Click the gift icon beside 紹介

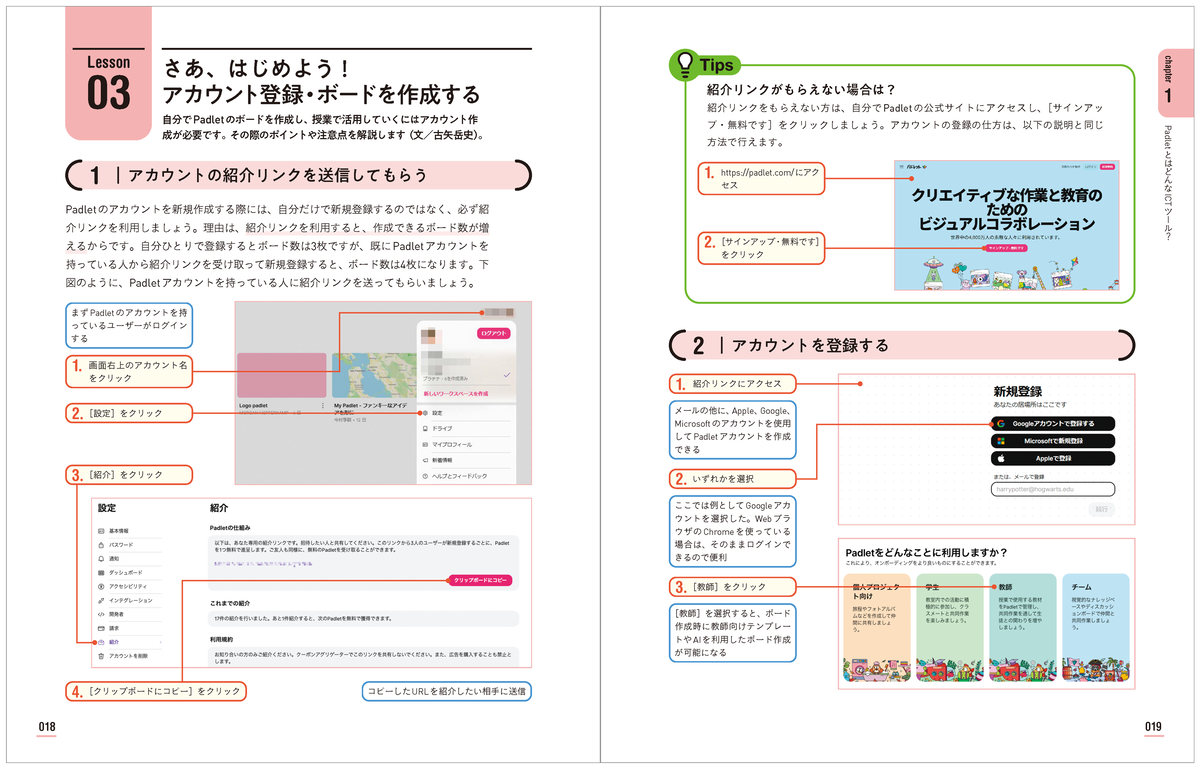tap(101, 642)
